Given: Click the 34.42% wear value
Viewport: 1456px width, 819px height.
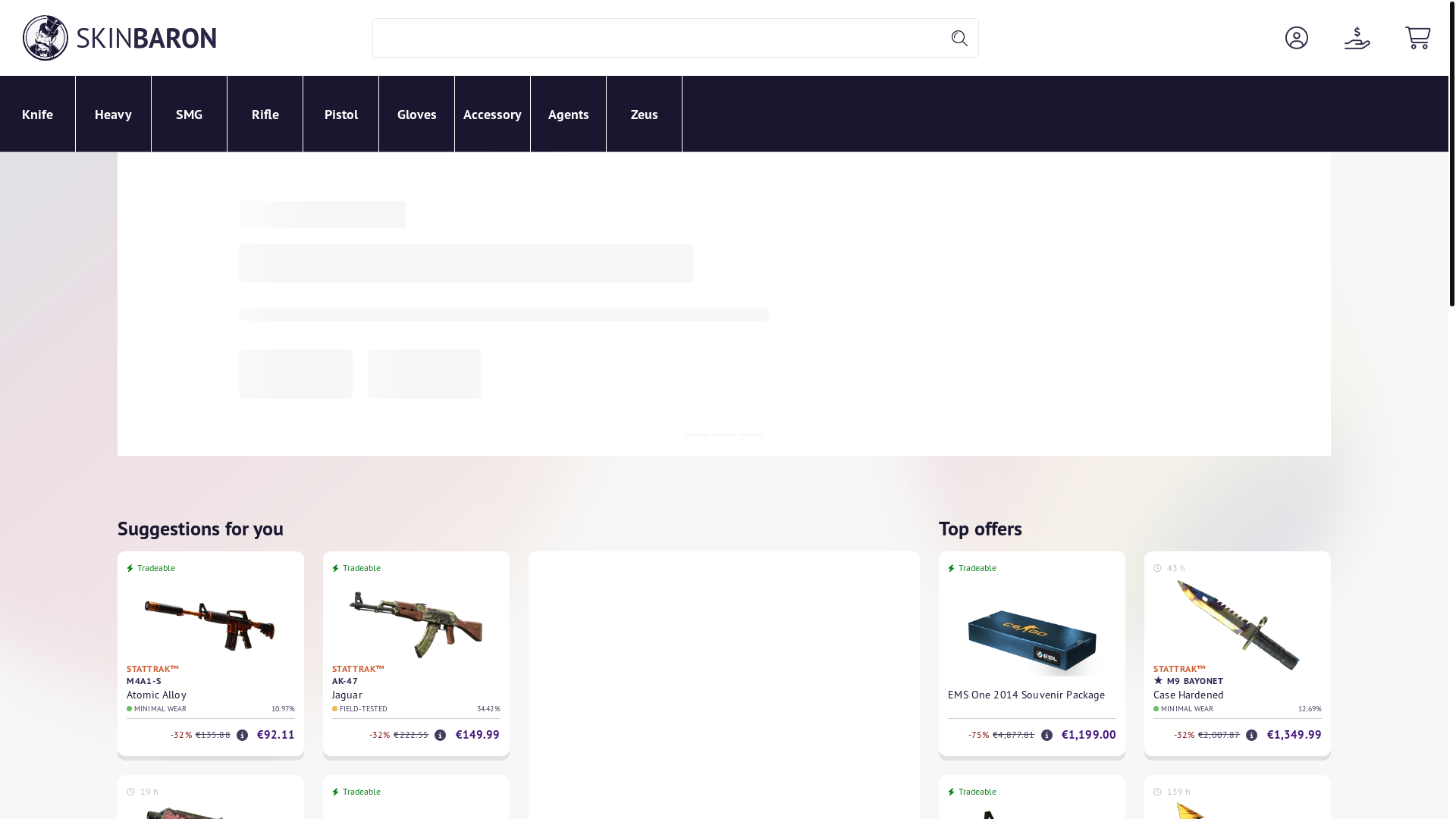Looking at the screenshot, I should [488, 709].
